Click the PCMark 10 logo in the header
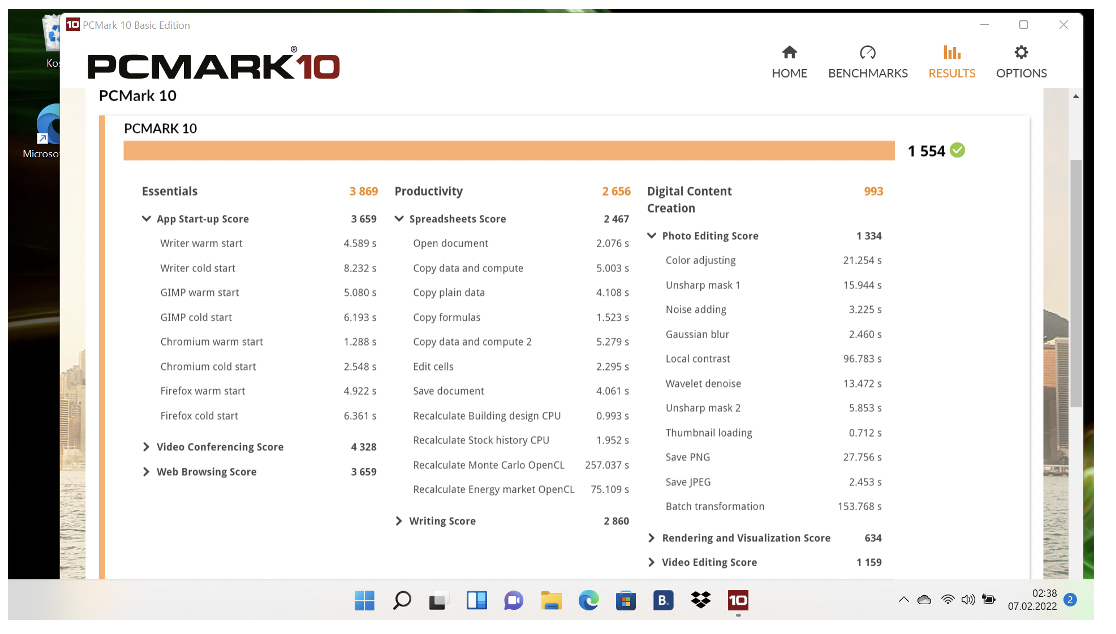1116x634 pixels. point(214,65)
